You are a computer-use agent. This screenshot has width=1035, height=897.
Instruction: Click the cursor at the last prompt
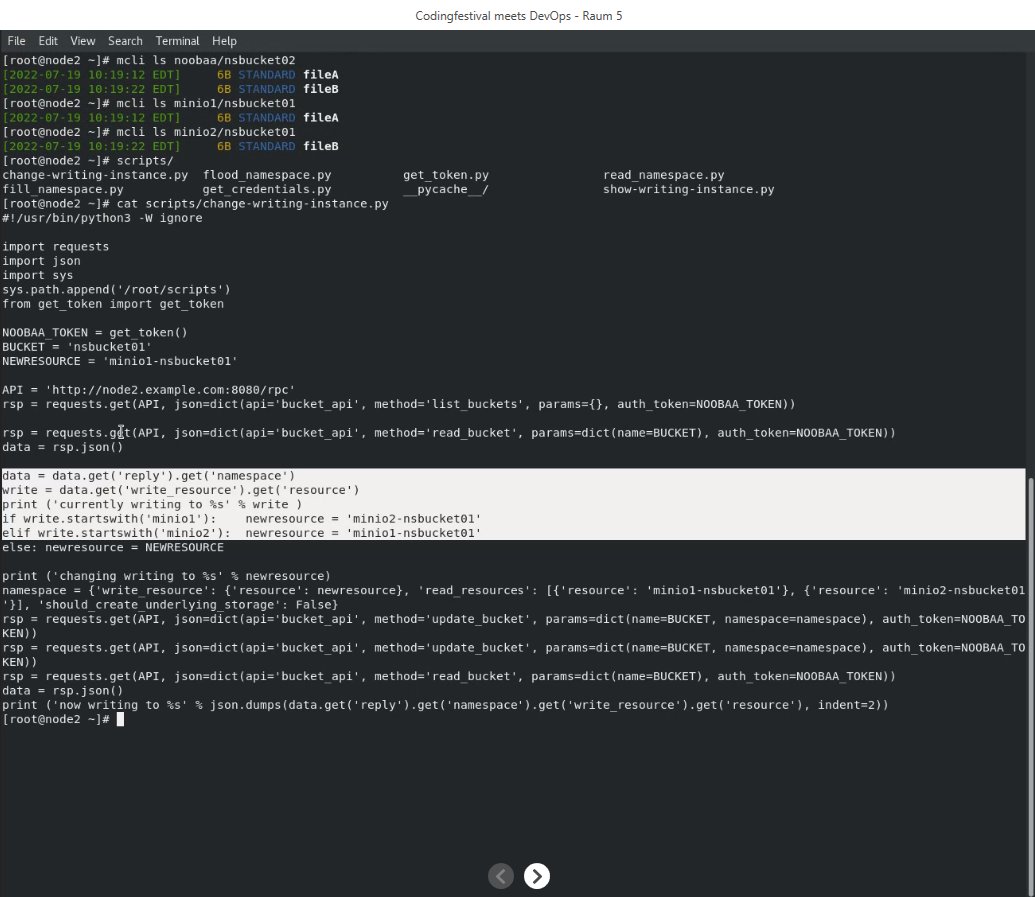[x=120, y=719]
